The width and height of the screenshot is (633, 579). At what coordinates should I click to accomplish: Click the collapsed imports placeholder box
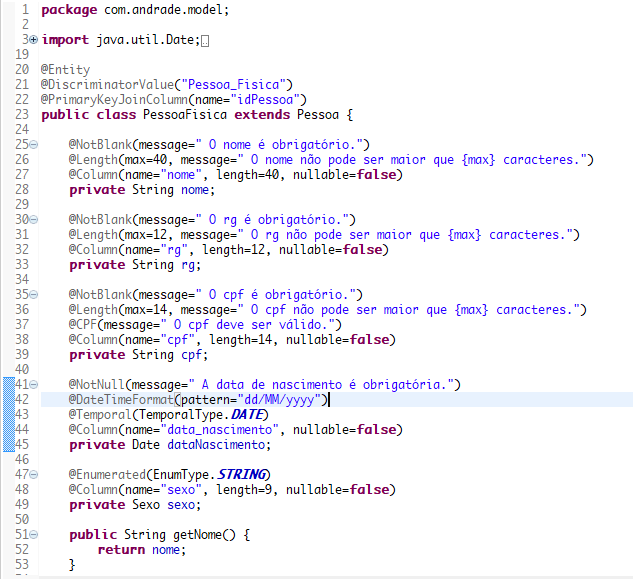tap(205, 41)
